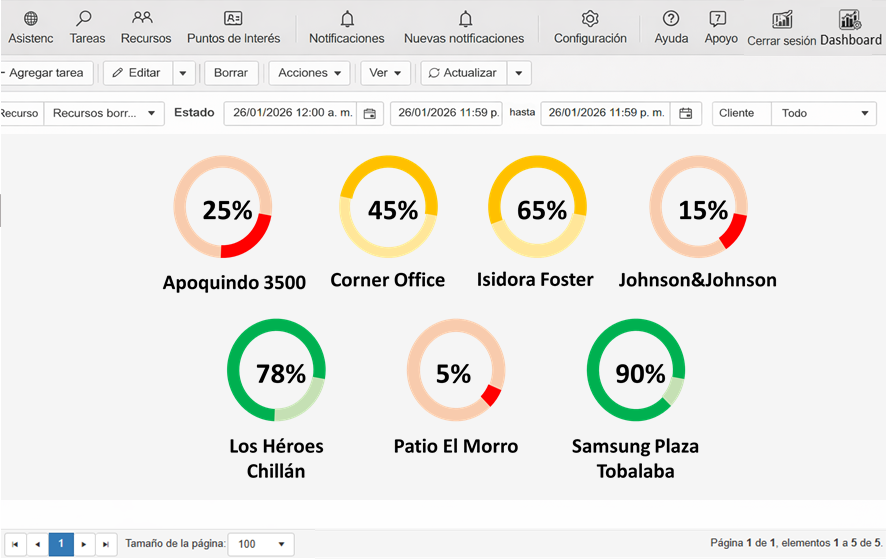The width and height of the screenshot is (886, 559).
Task: Open page size 100 dropdown
Action: point(261,544)
